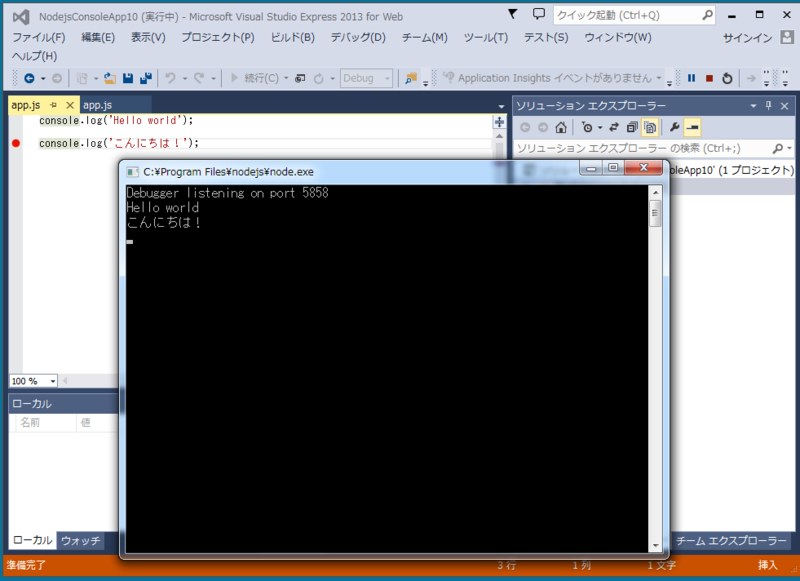This screenshot has height=581, width=800.
Task: Click the pending changes filter clock icon
Action: 587,127
